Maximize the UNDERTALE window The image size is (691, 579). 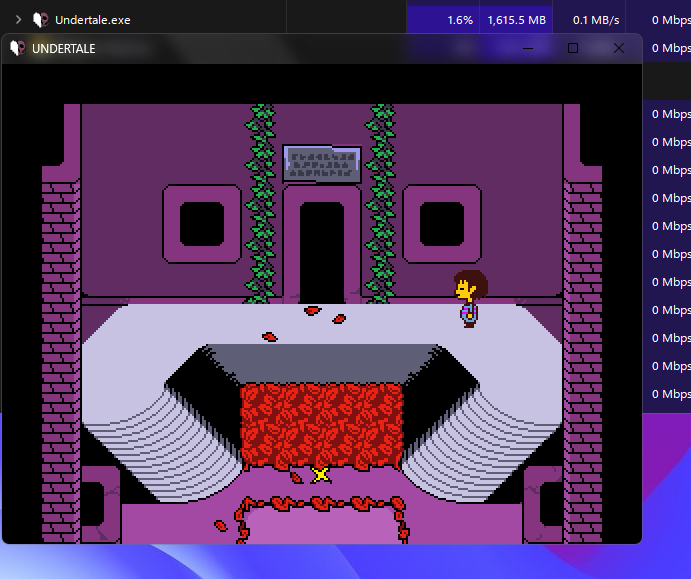click(573, 48)
